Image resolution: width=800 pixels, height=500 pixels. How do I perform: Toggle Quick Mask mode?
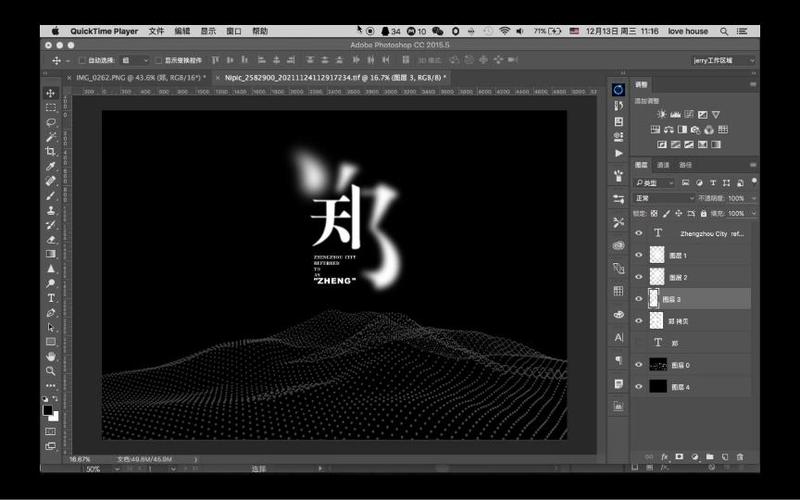(51, 432)
